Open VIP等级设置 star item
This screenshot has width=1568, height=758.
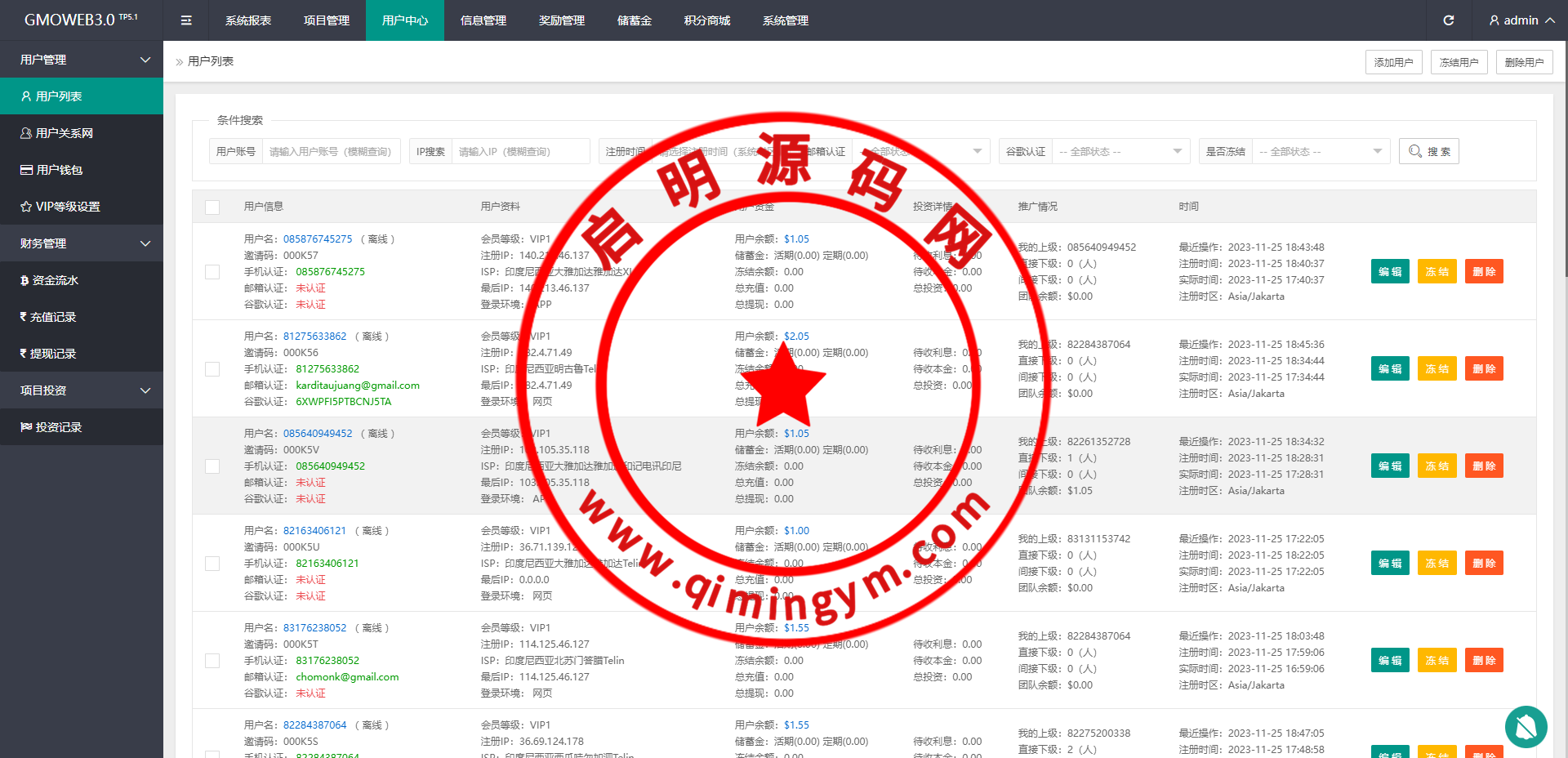[x=67, y=207]
